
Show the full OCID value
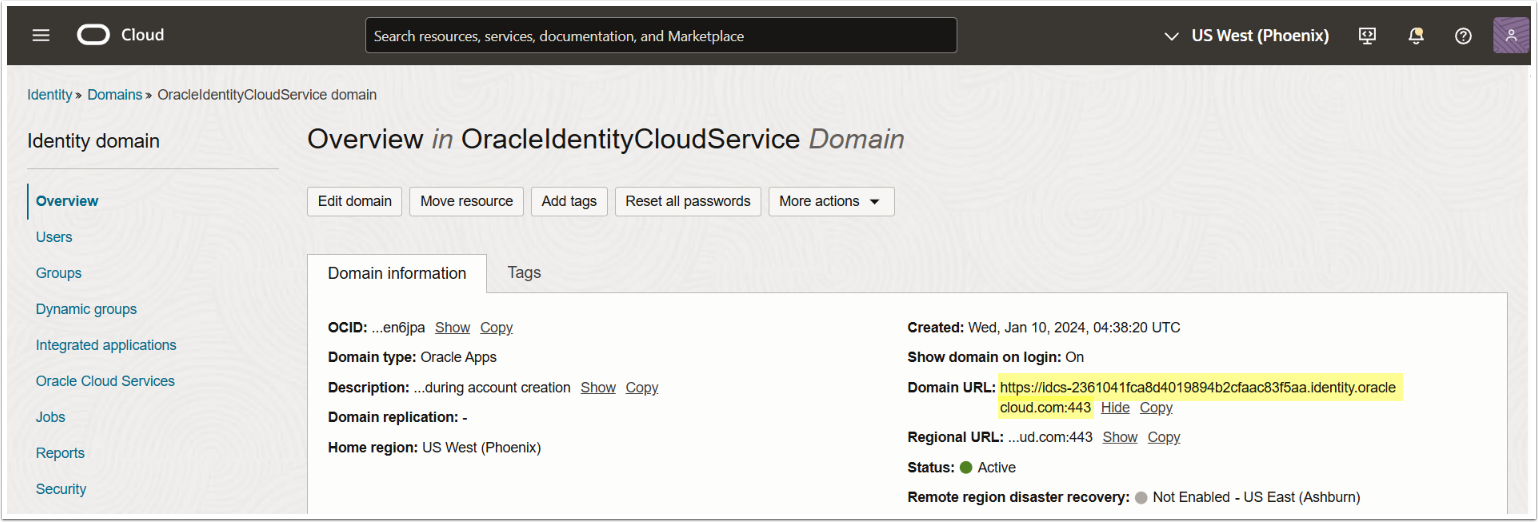pyautogui.click(x=452, y=327)
